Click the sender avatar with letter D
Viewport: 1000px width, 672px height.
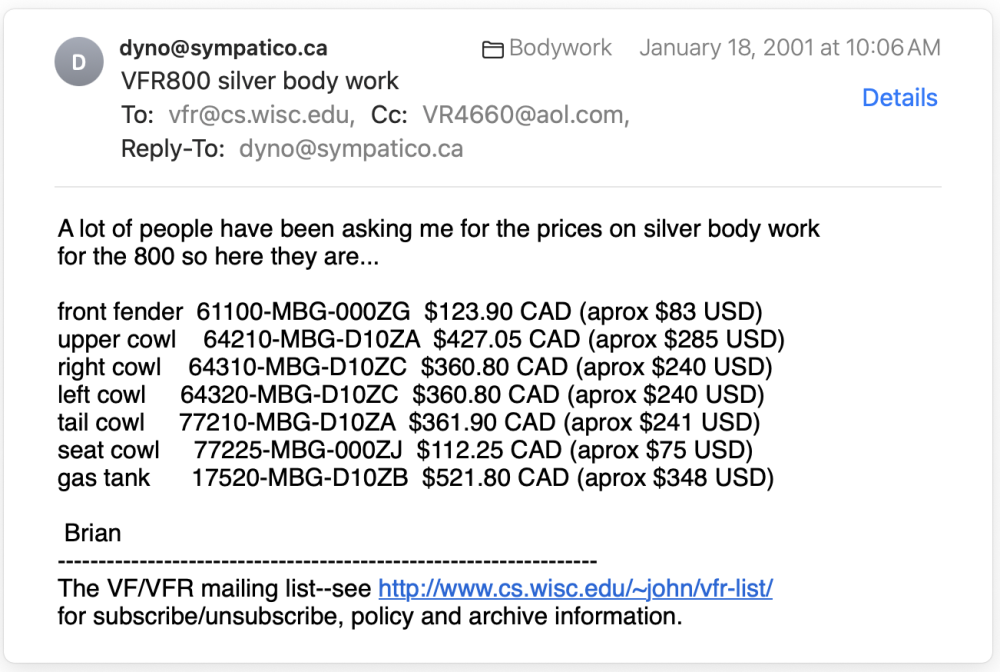[79, 63]
